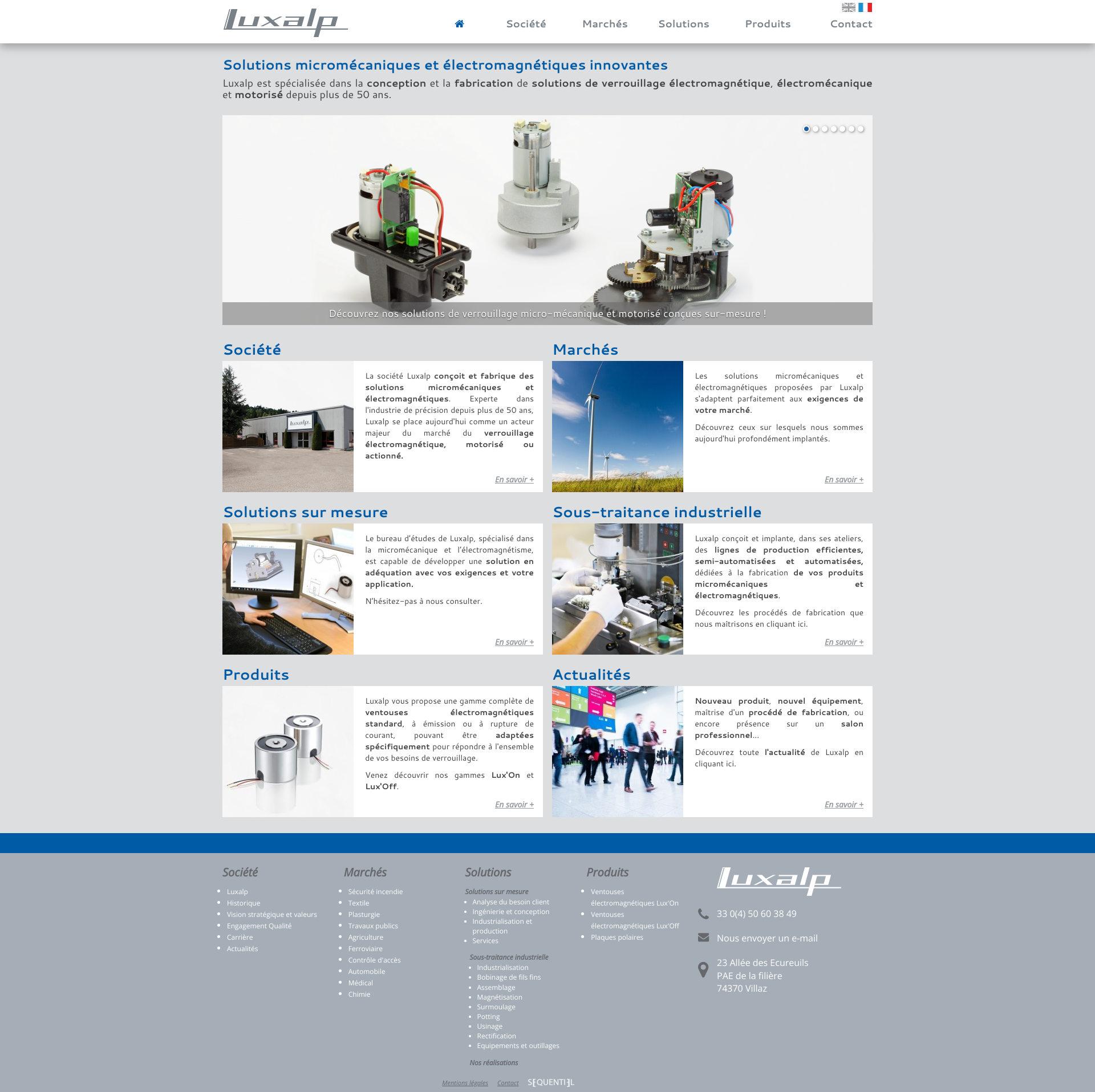Click the electromagnet products thumbnail
1095x1092 pixels.
(x=288, y=752)
